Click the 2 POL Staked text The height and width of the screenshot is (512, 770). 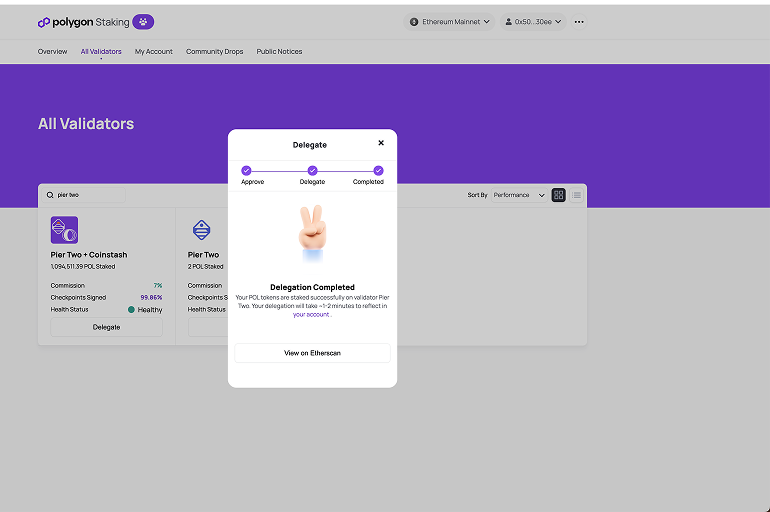click(205, 267)
